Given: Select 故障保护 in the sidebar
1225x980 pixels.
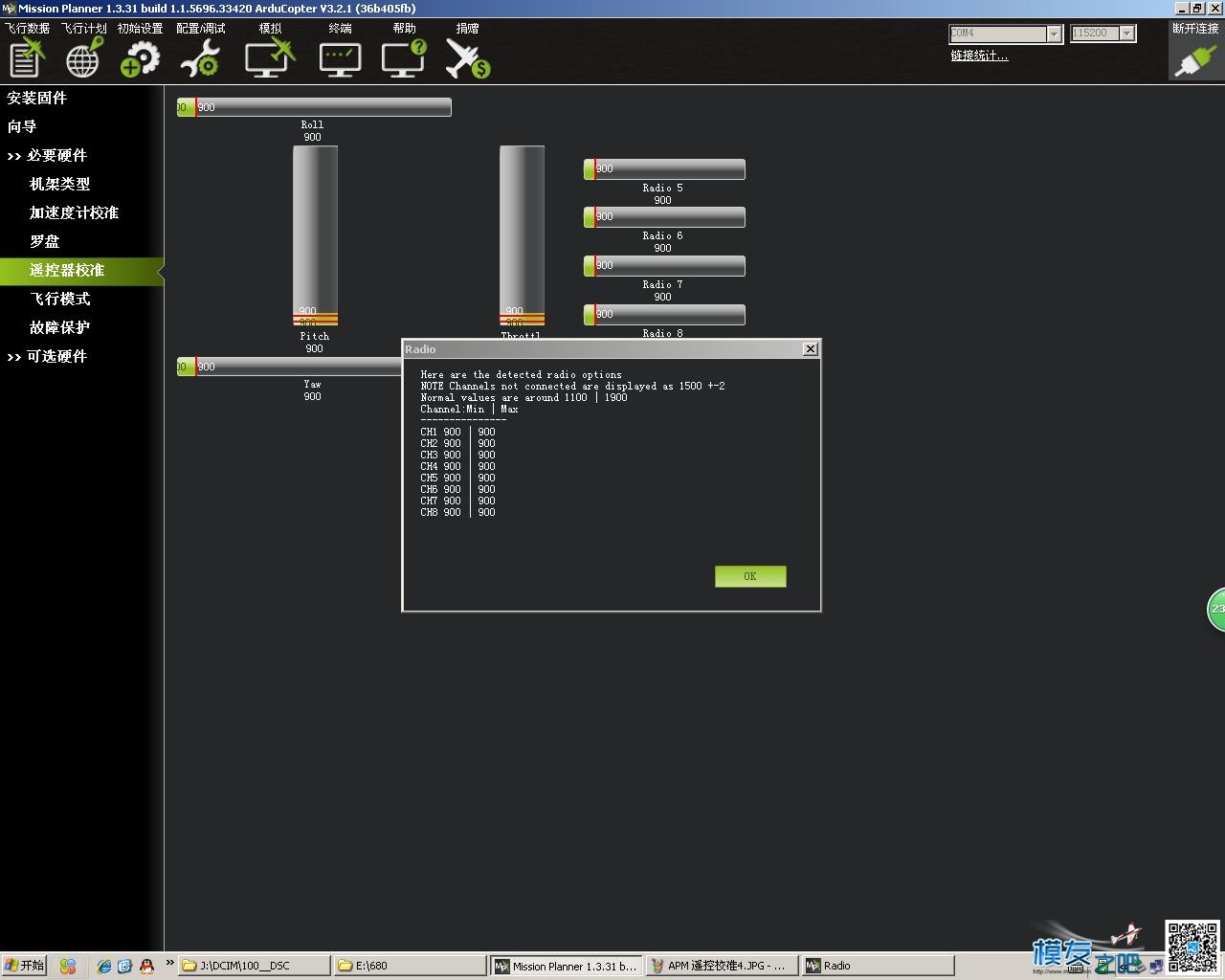Looking at the screenshot, I should click(59, 327).
